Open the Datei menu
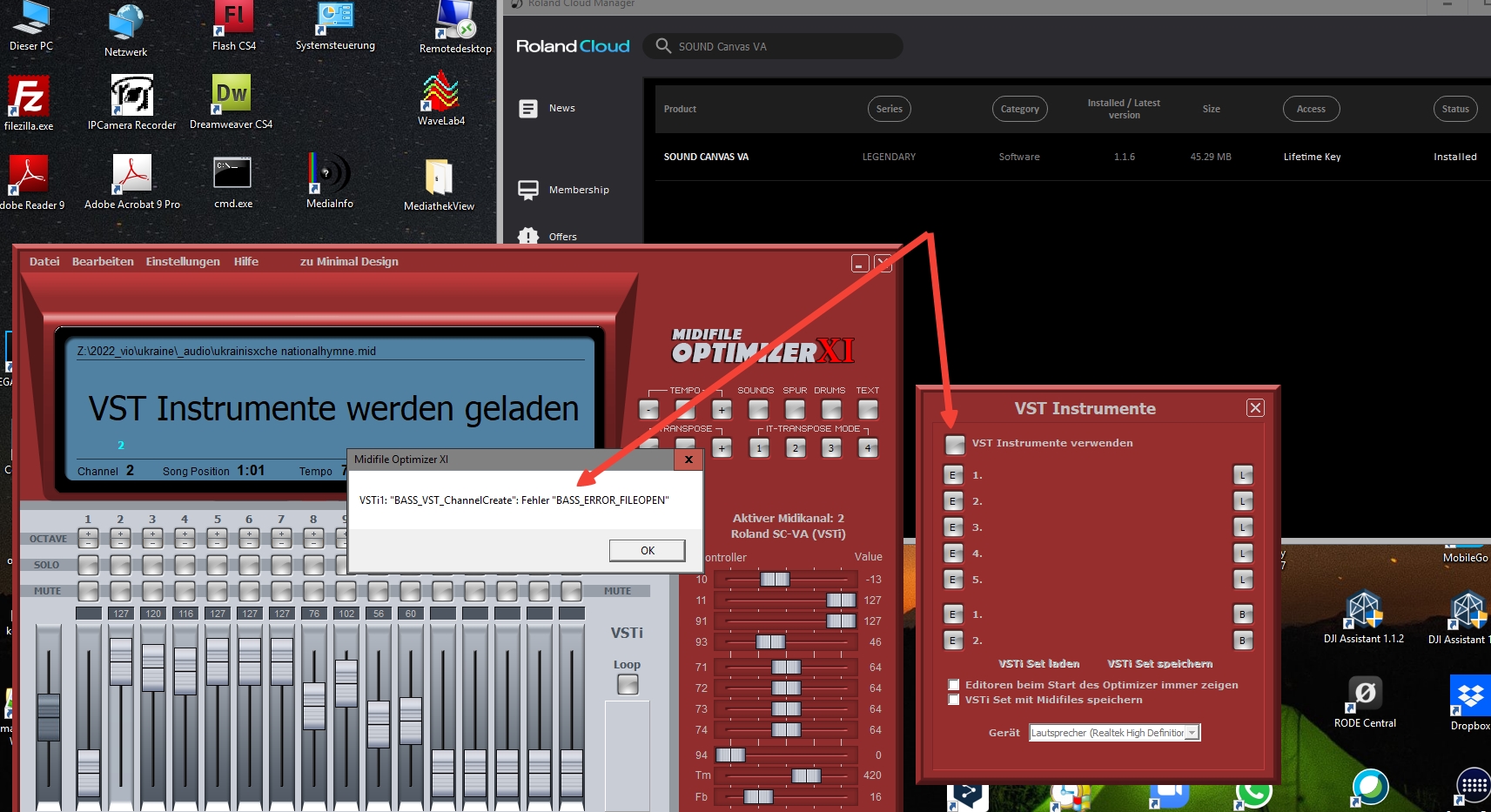The height and width of the screenshot is (812, 1491). coord(44,261)
